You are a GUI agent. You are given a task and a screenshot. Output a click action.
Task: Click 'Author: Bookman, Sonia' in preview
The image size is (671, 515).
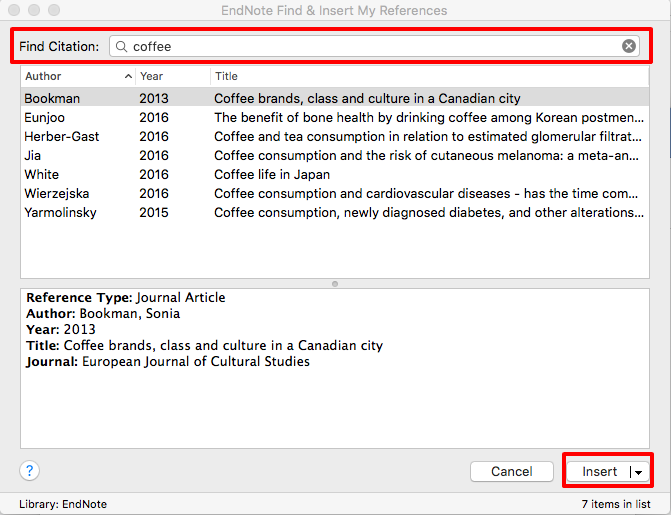tap(103, 314)
